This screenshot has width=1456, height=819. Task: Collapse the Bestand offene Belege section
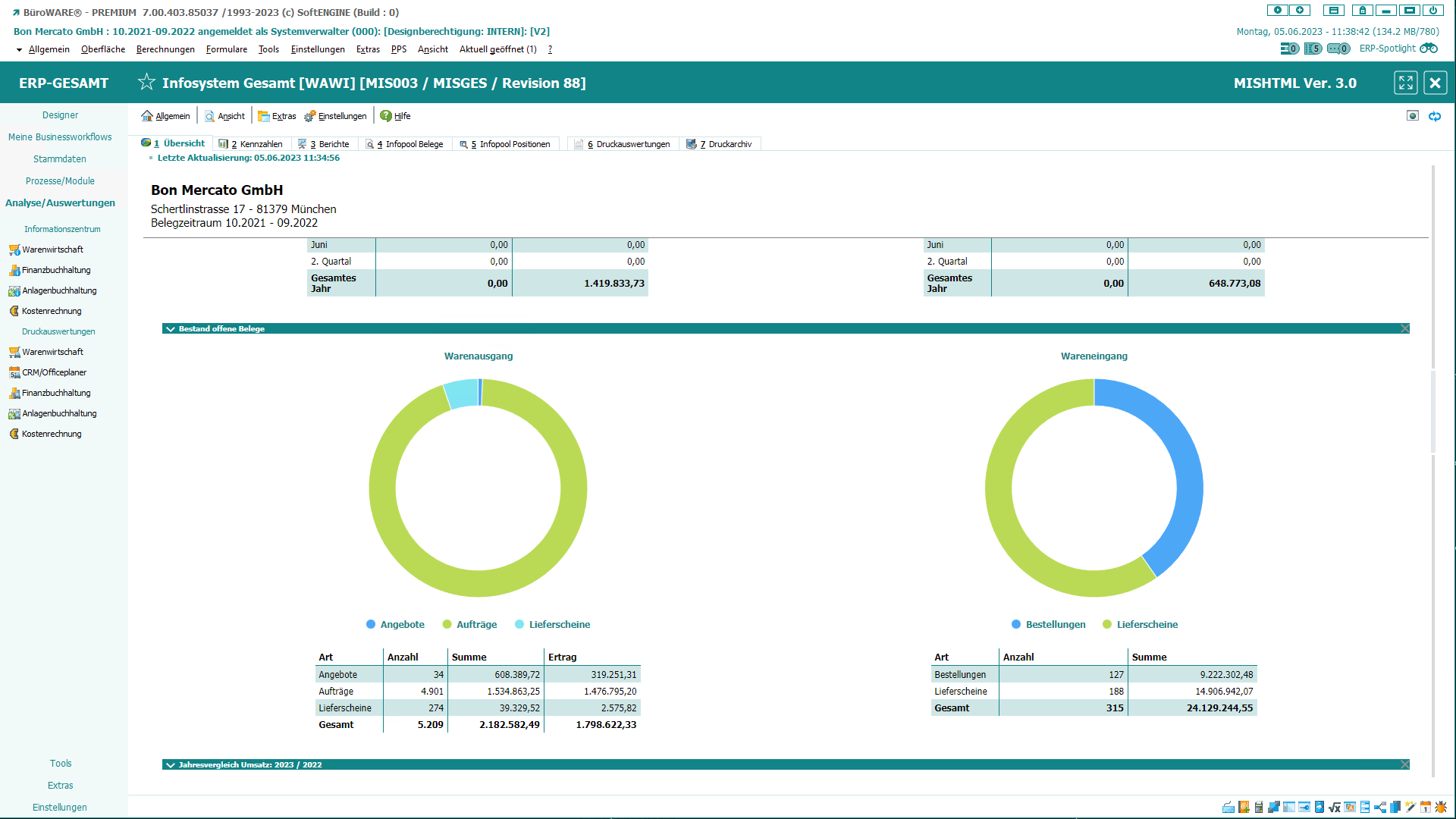pyautogui.click(x=171, y=328)
